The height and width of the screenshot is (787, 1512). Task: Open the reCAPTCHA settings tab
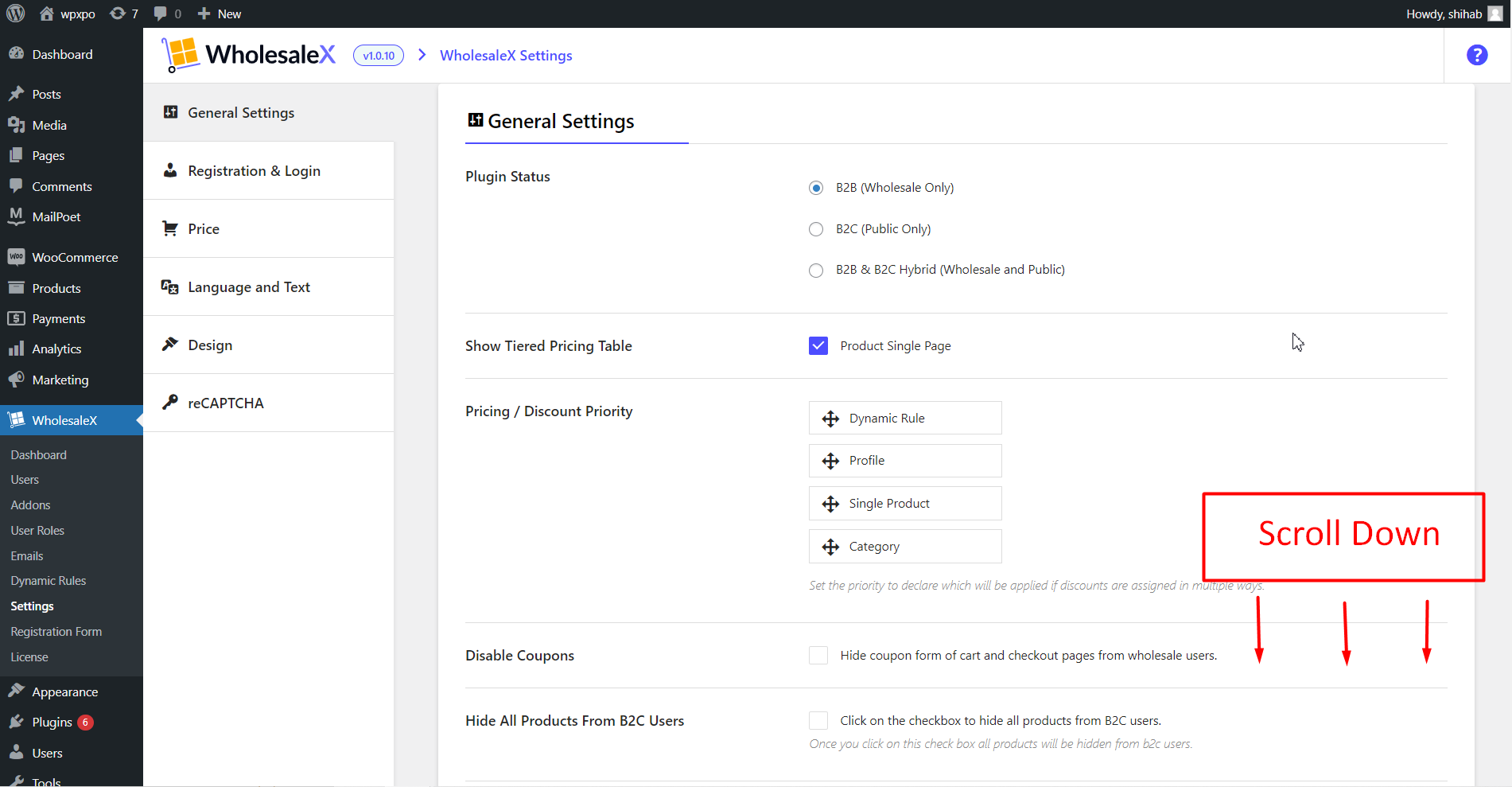pyautogui.click(x=269, y=403)
